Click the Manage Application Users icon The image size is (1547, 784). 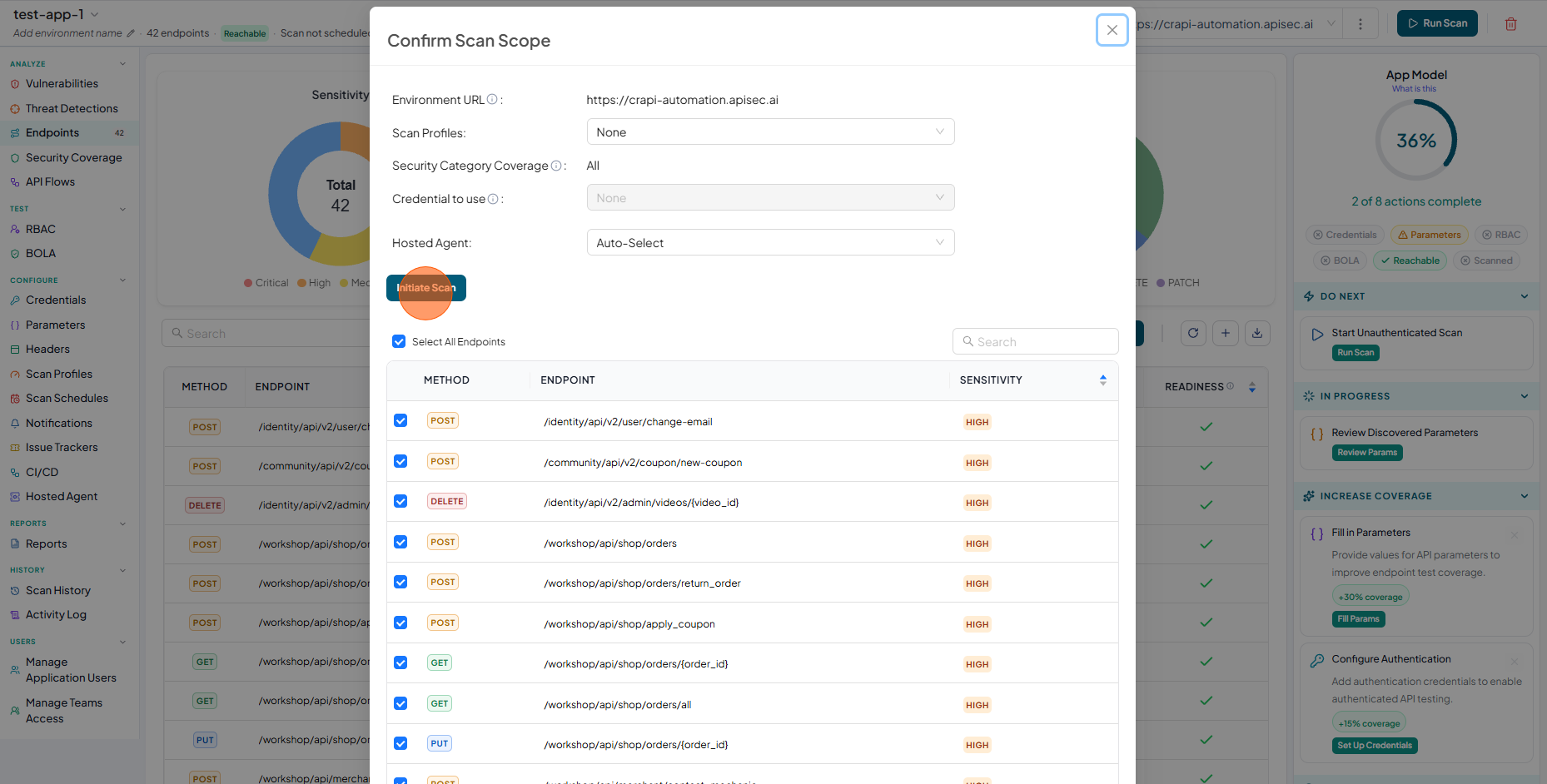tap(15, 670)
